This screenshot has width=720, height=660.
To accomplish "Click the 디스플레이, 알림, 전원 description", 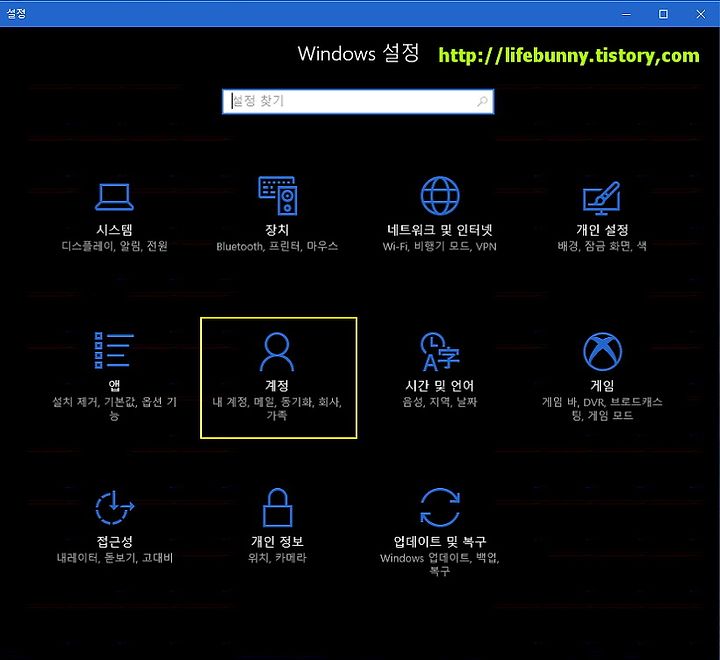I will 114,246.
